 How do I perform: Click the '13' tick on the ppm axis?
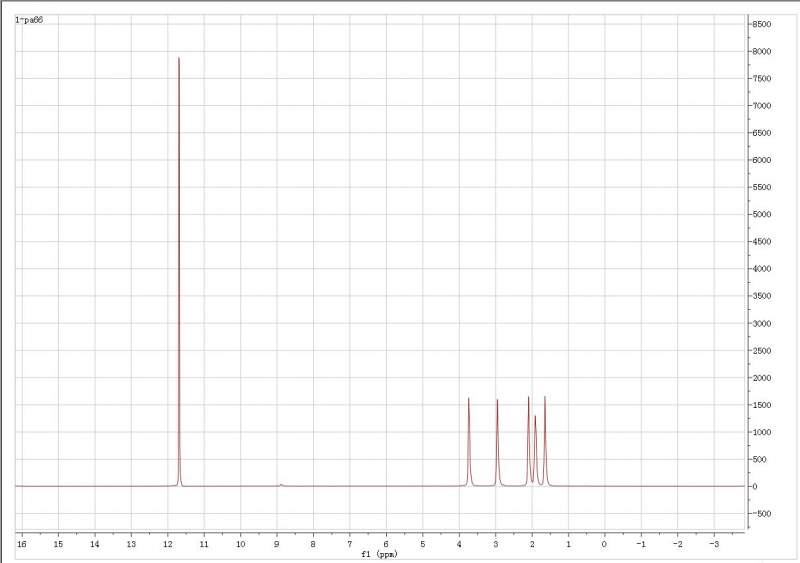131,544
